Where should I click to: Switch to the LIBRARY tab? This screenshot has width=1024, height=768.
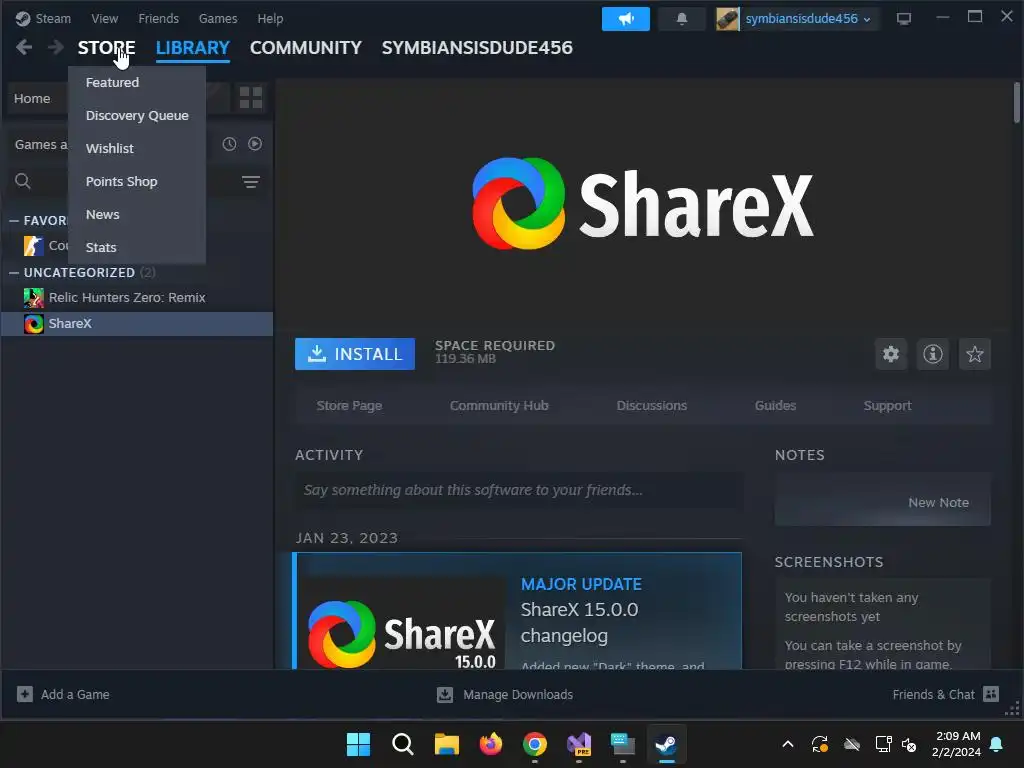(x=193, y=47)
